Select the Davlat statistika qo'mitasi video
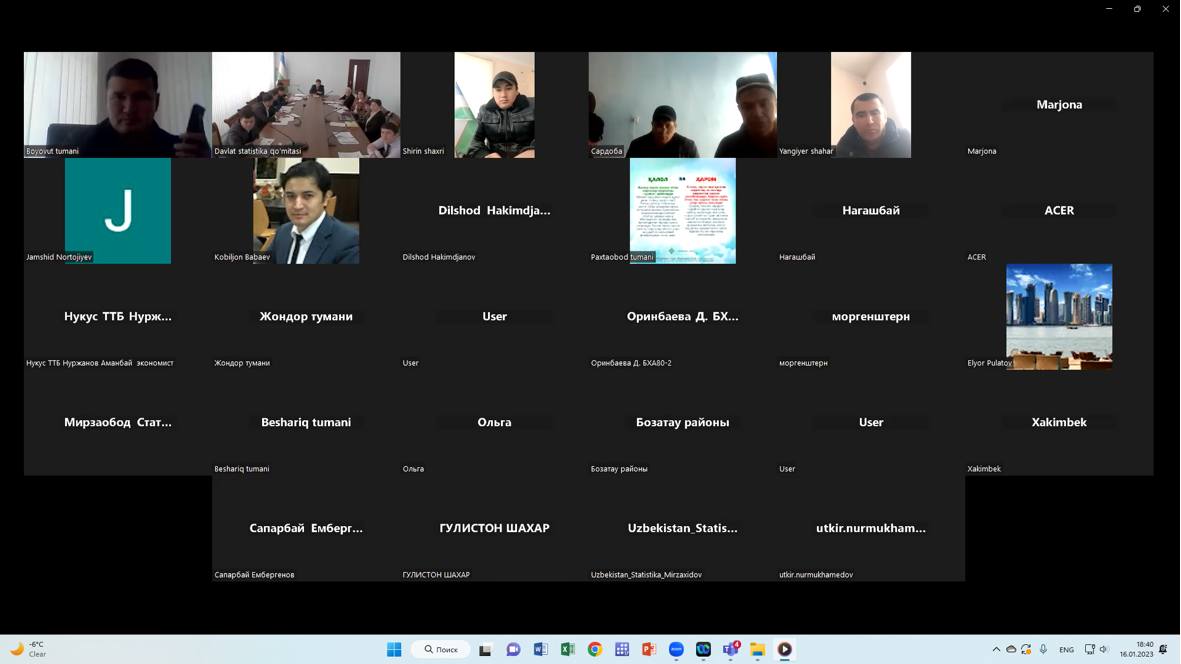The height and width of the screenshot is (664, 1181). [x=306, y=104]
